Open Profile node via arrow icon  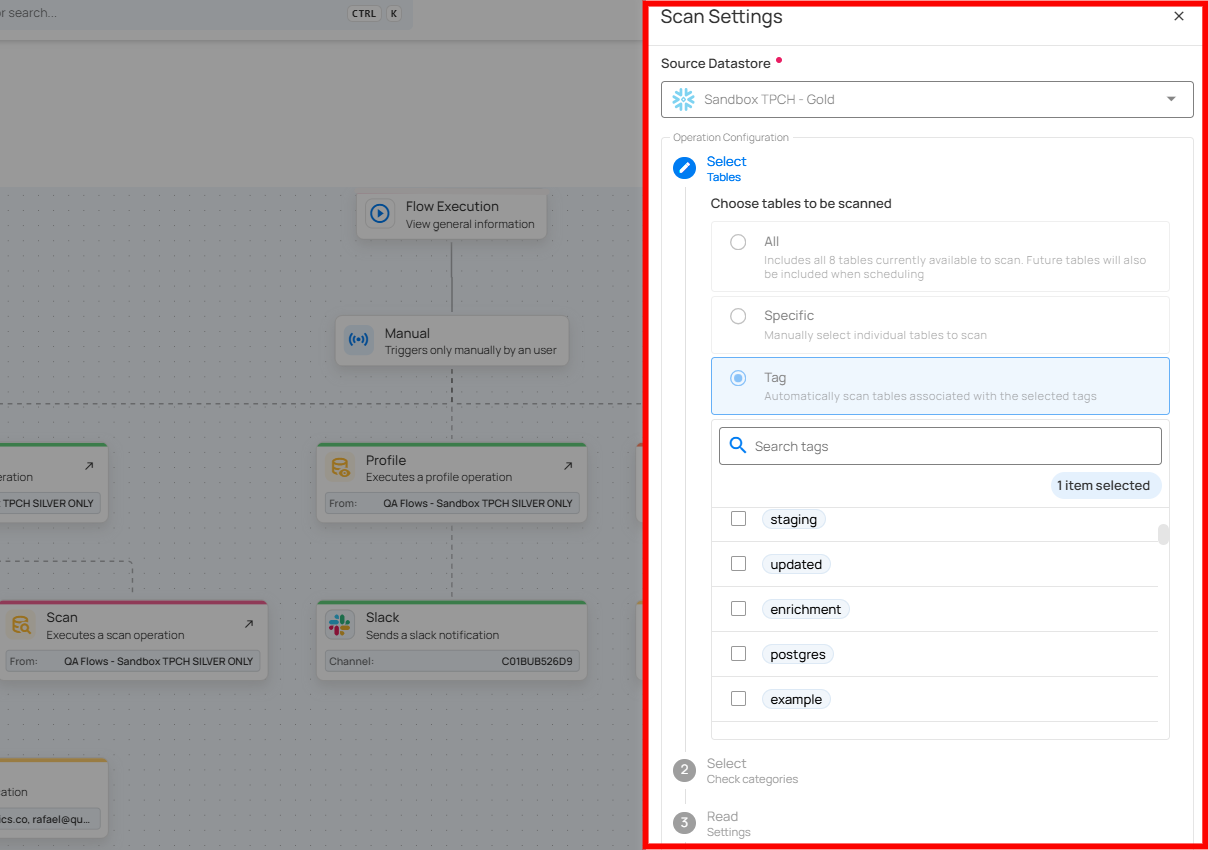click(568, 466)
